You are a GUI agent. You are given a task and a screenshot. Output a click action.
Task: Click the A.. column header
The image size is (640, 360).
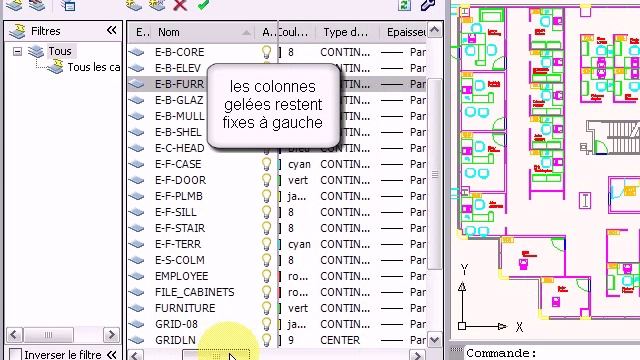click(x=267, y=32)
